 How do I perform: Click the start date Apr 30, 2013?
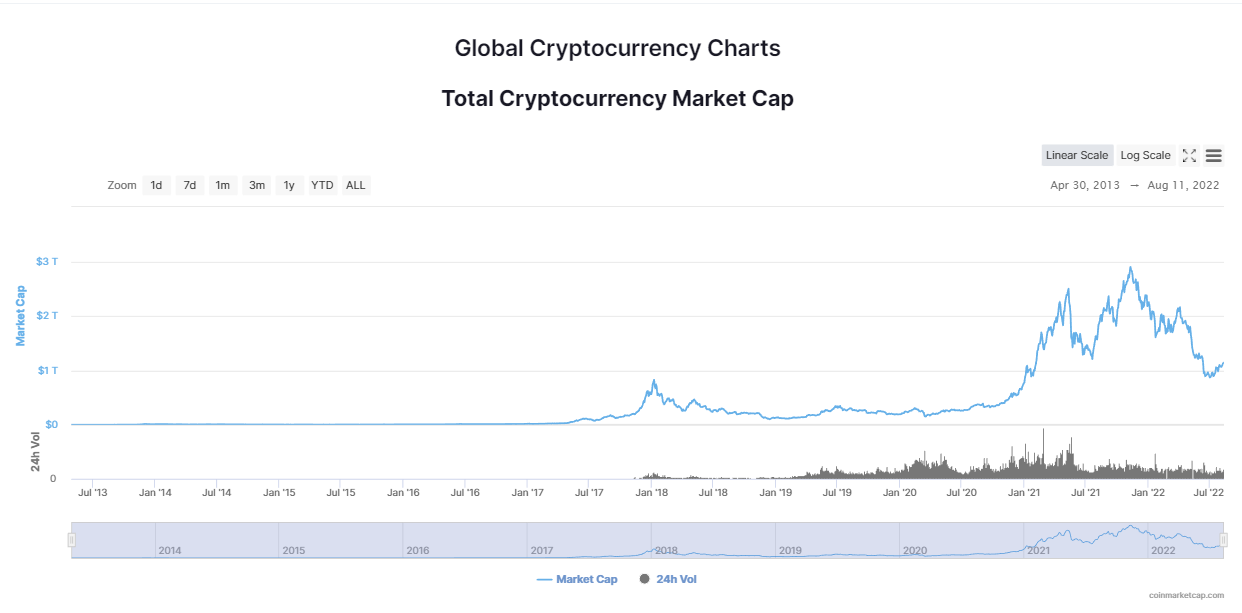1085,185
